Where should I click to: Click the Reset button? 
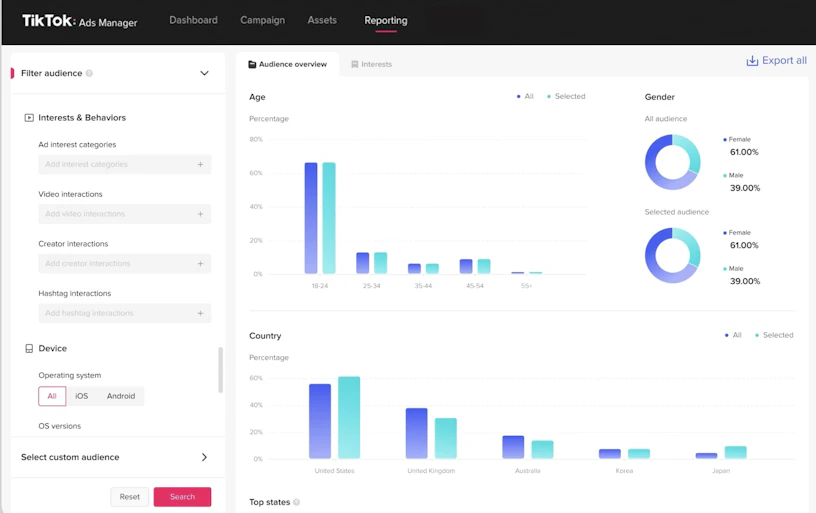tap(130, 497)
